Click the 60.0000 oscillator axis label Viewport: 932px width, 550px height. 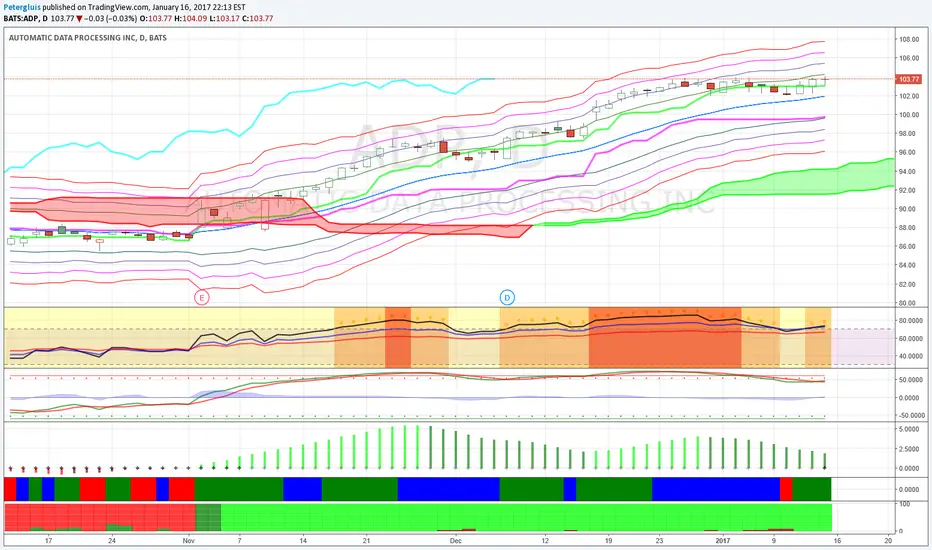click(x=911, y=339)
